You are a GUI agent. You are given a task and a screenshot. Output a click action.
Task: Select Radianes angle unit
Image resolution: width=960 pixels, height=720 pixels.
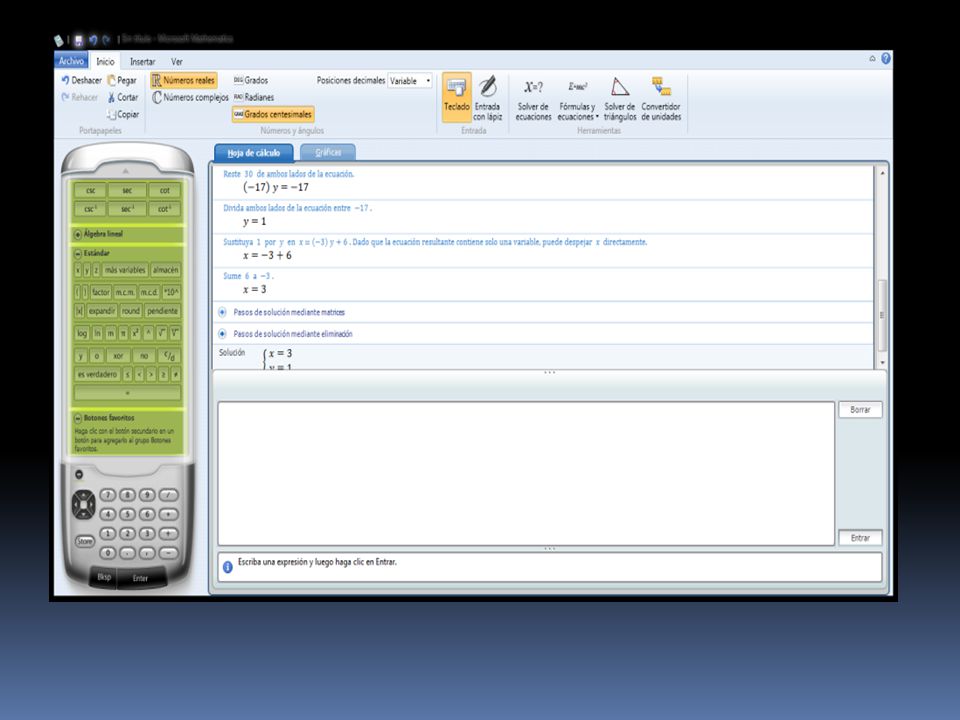pos(254,97)
